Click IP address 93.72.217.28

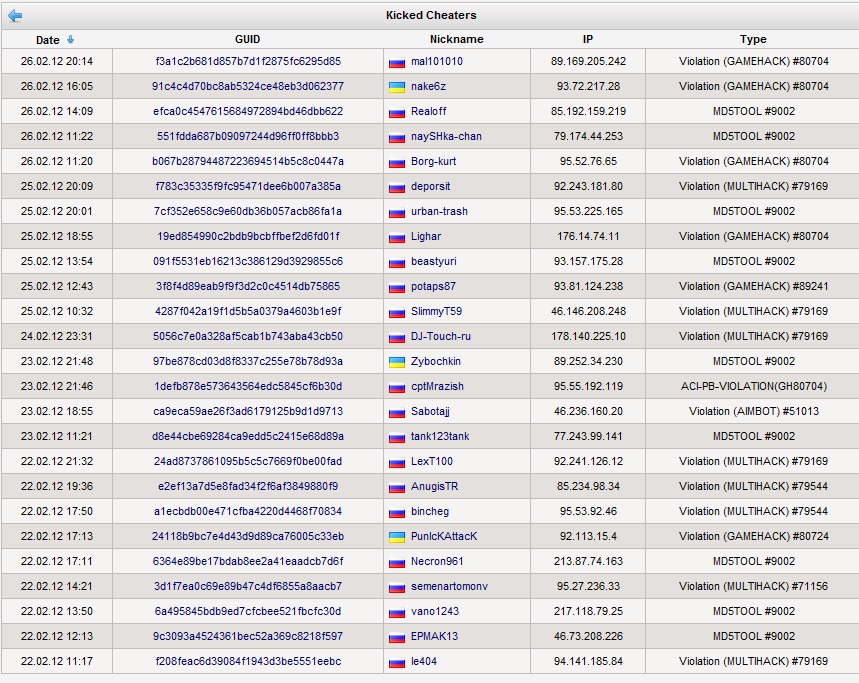point(588,87)
